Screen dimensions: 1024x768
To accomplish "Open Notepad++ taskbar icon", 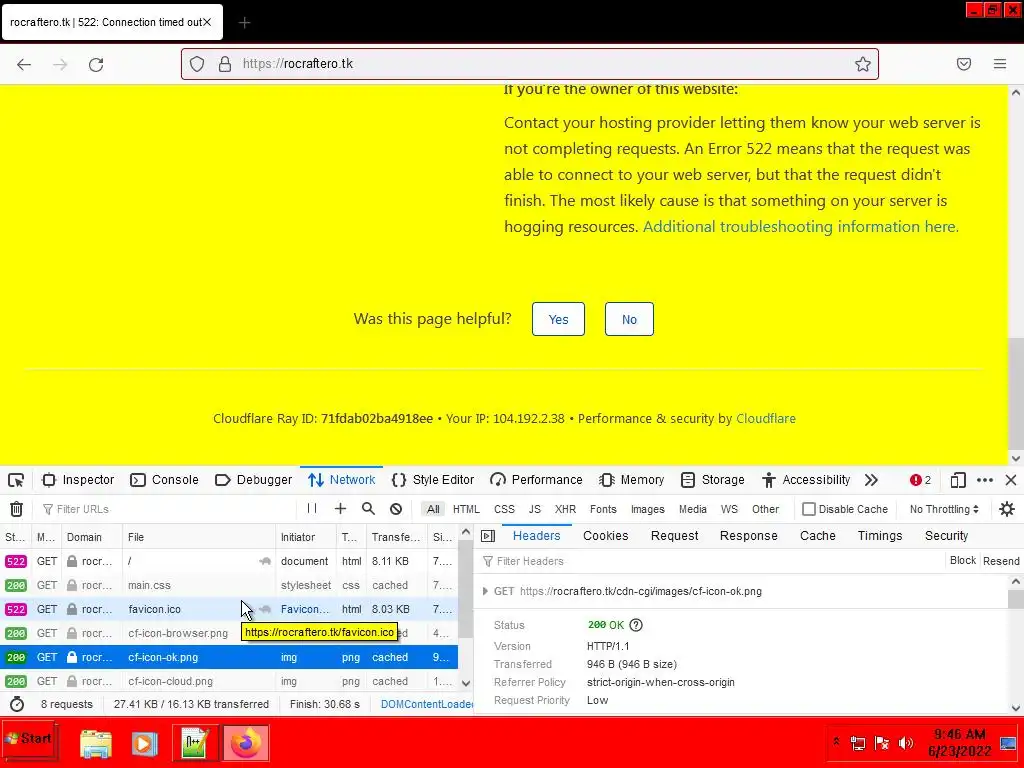I will click(x=195, y=743).
